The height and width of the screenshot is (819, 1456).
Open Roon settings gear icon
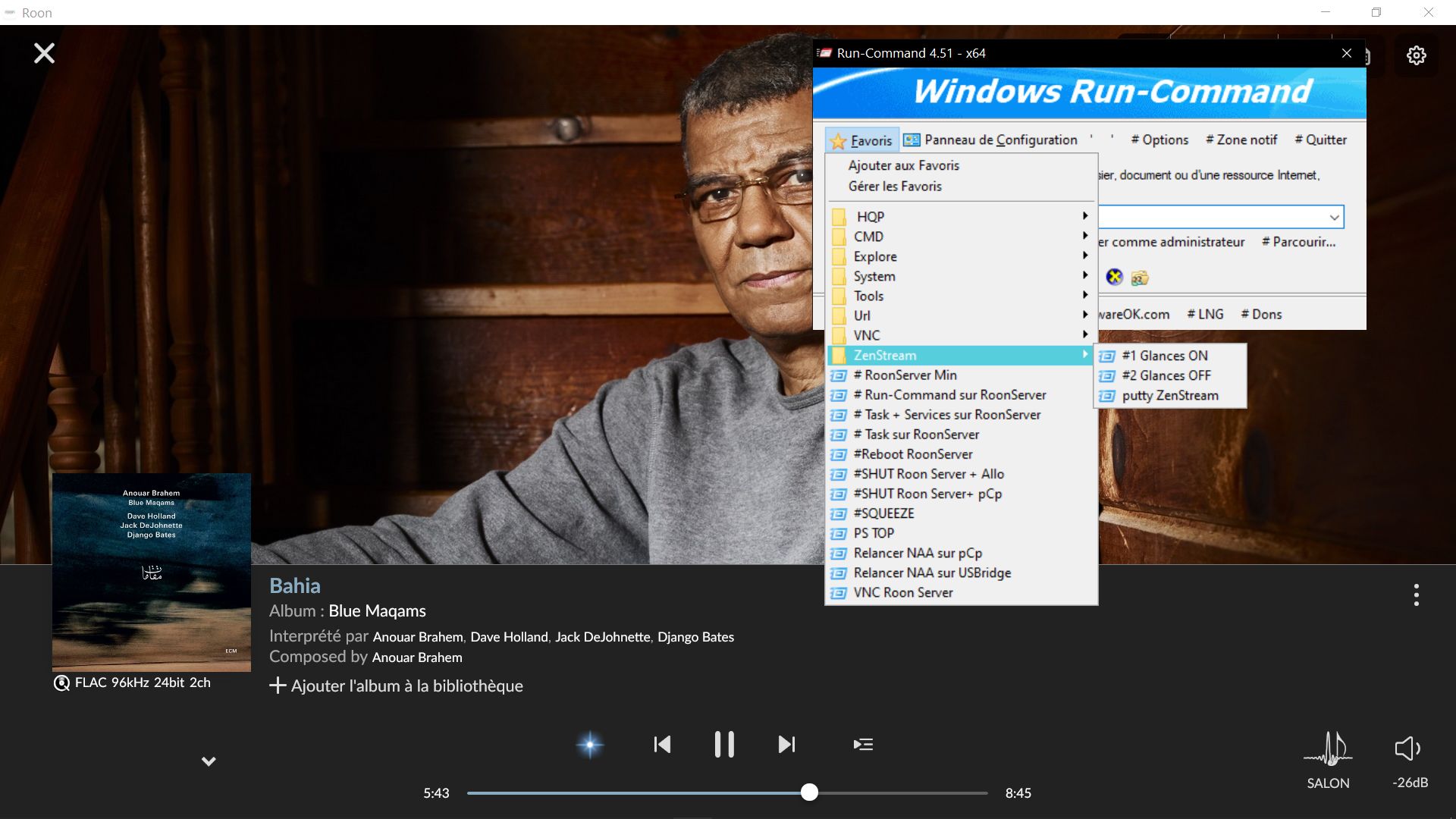click(1416, 55)
